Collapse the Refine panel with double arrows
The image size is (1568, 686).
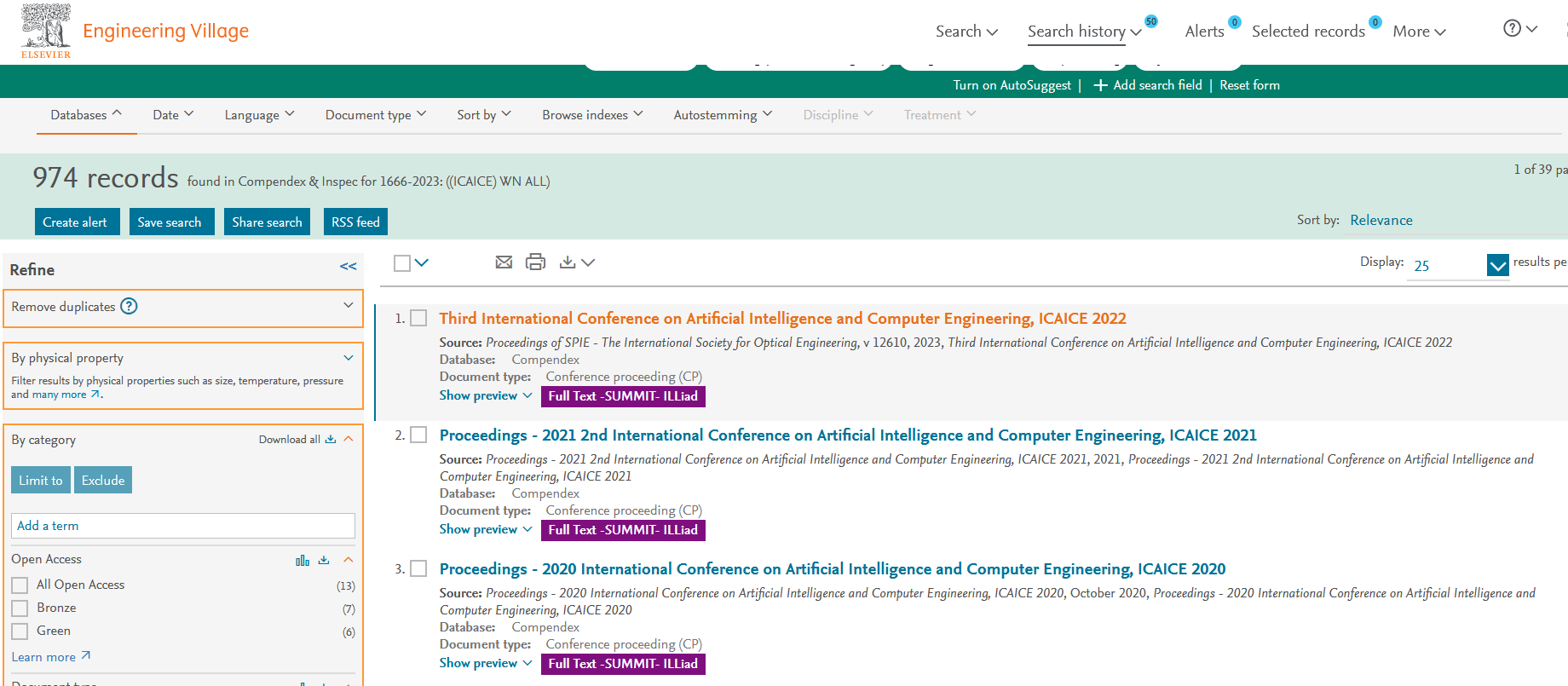[348, 267]
